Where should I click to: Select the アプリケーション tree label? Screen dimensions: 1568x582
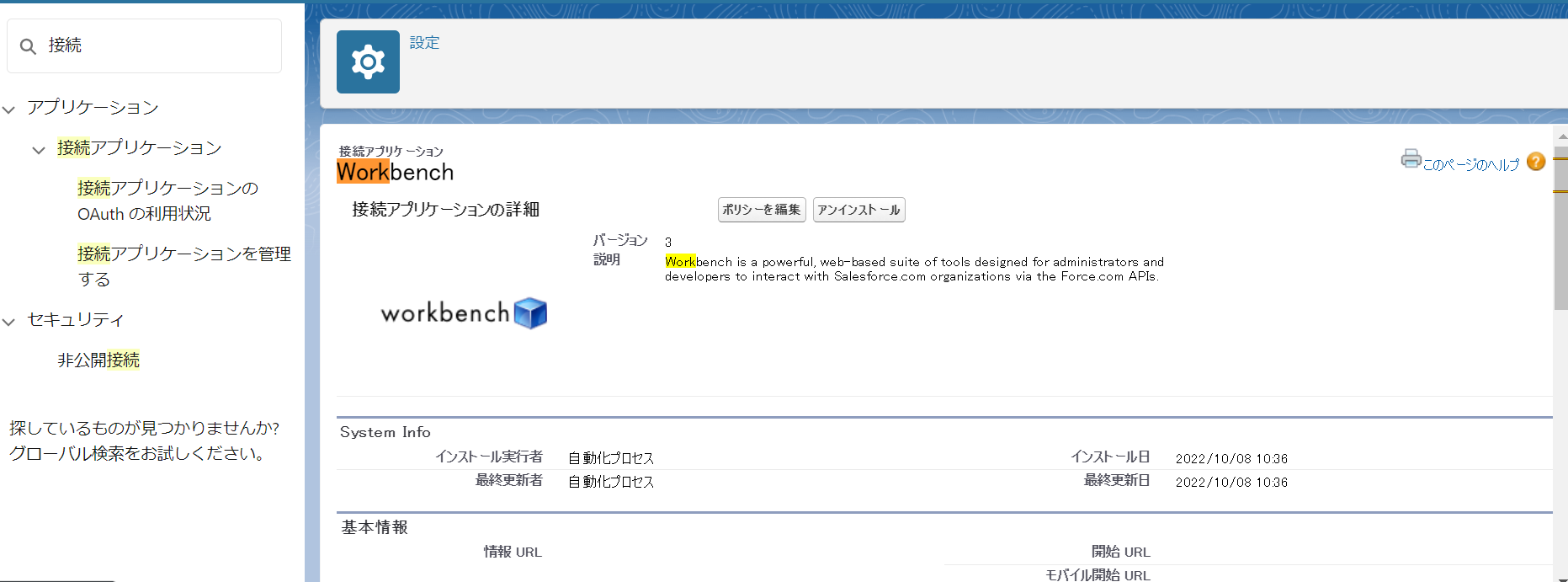pos(93,107)
